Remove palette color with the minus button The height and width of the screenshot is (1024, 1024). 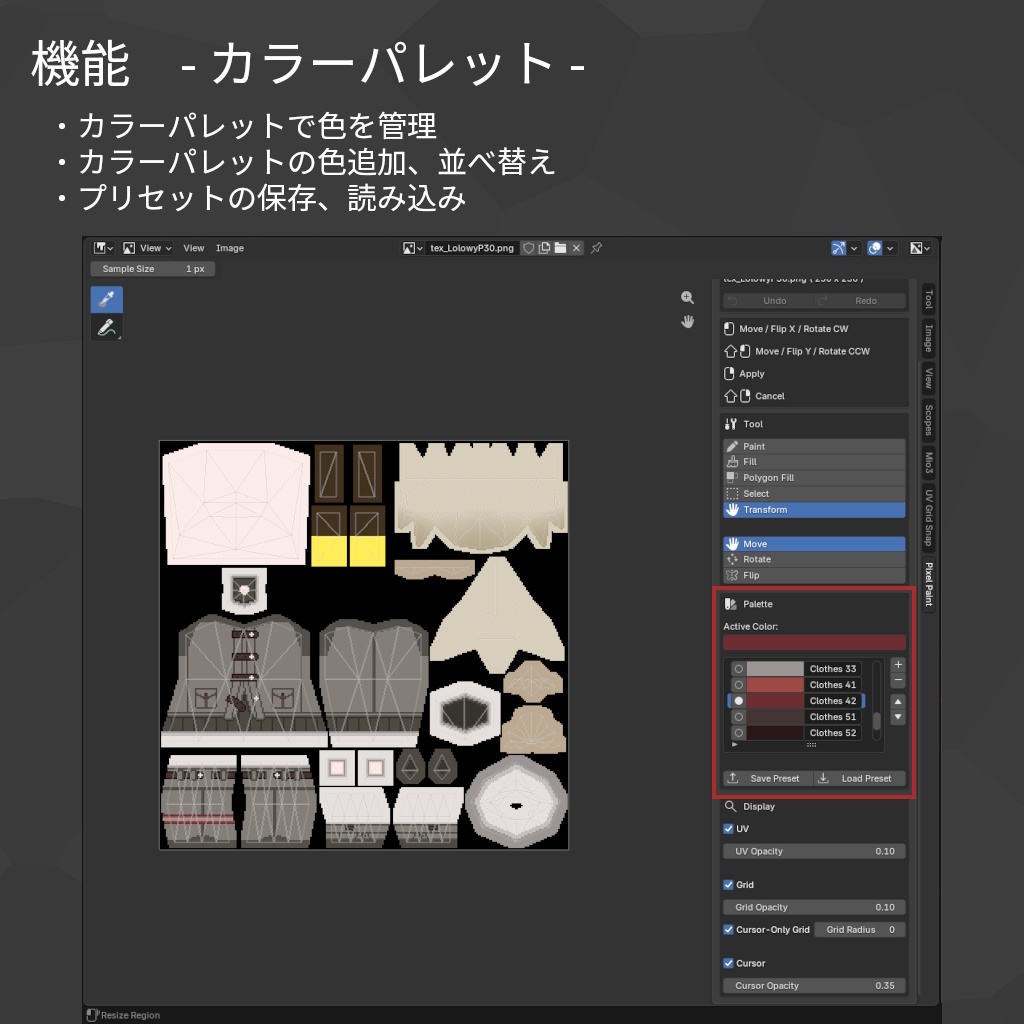pos(898,680)
